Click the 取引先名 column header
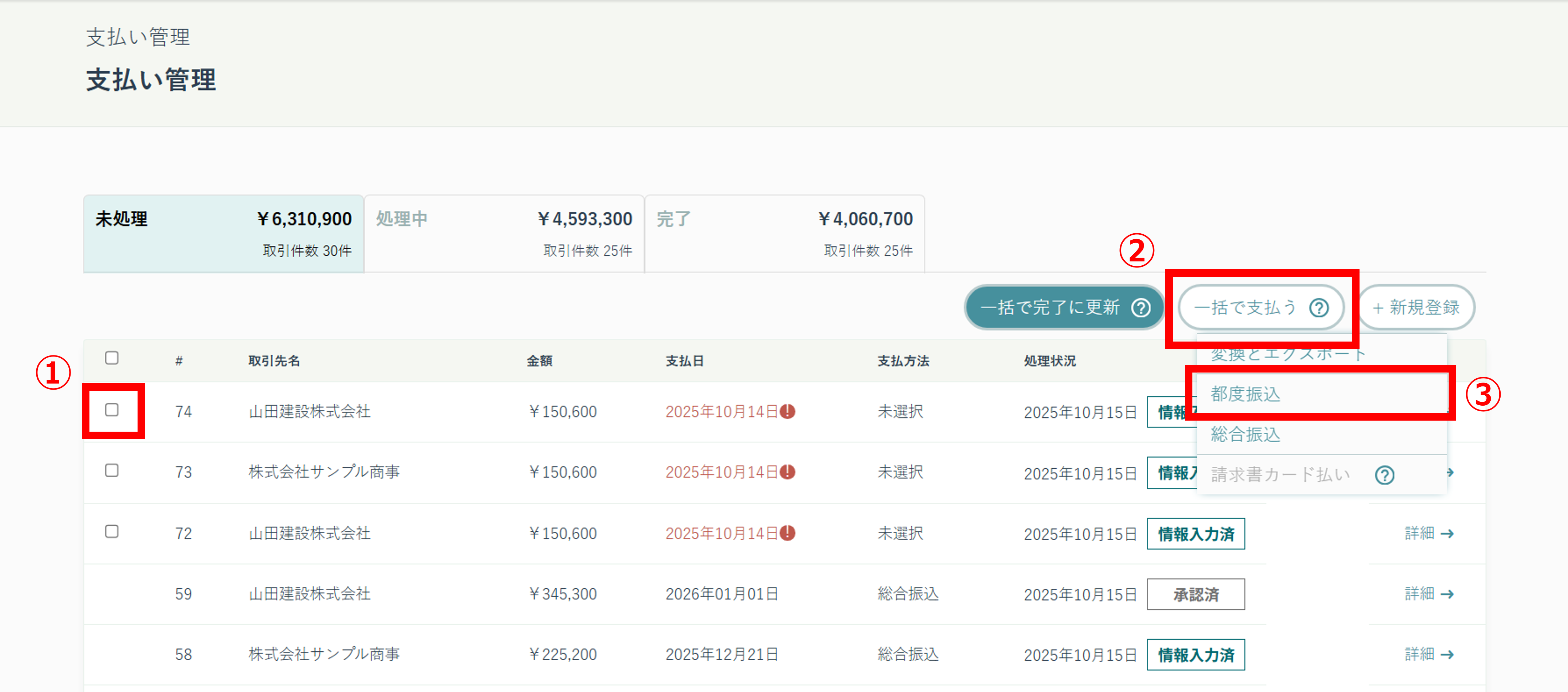 click(274, 360)
